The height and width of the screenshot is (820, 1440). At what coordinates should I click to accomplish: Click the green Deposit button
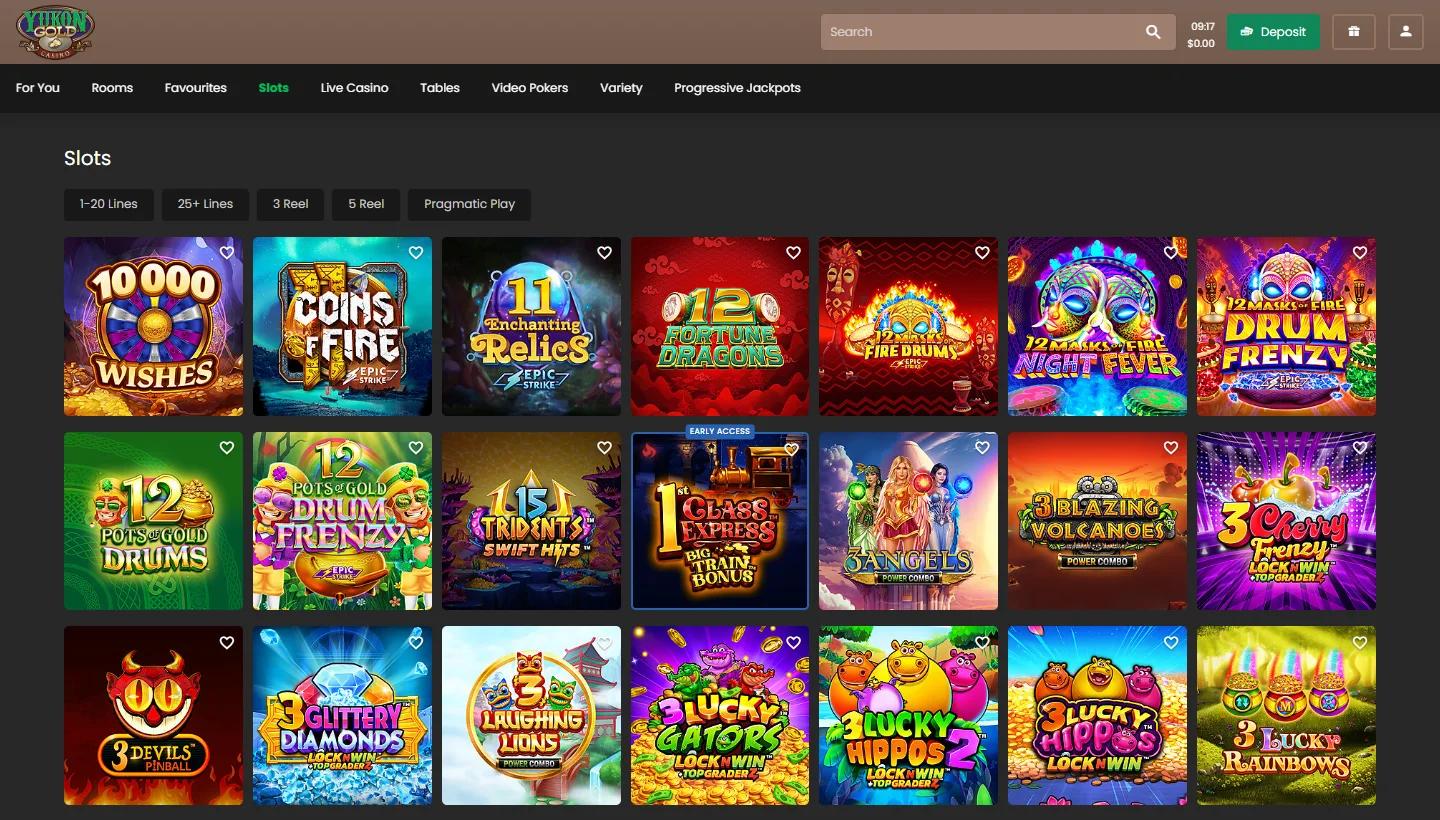click(1273, 32)
